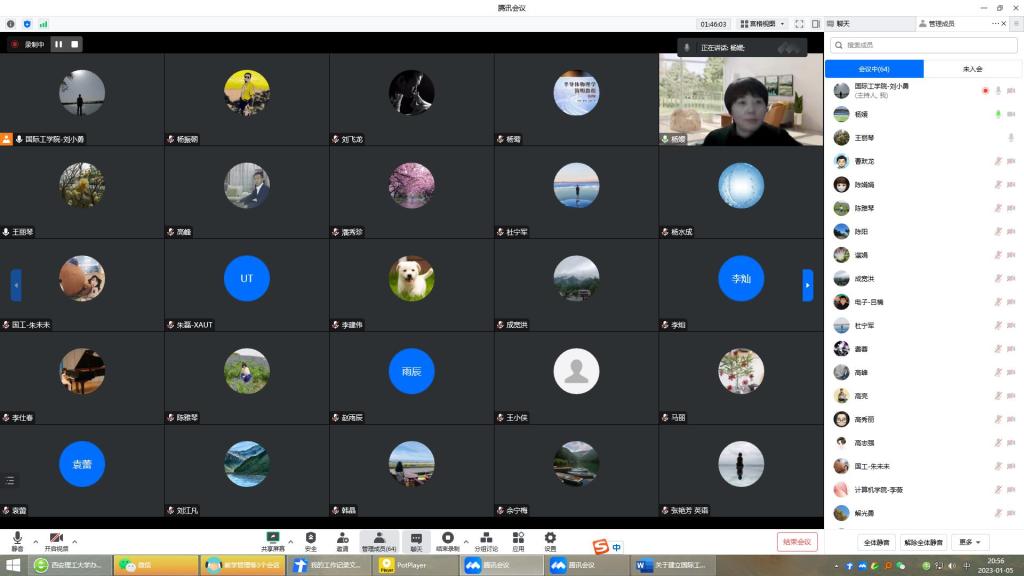Image resolution: width=1024 pixels, height=576 pixels.
Task: Open the 分组讨论 breakout rooms icon
Action: coord(485,538)
